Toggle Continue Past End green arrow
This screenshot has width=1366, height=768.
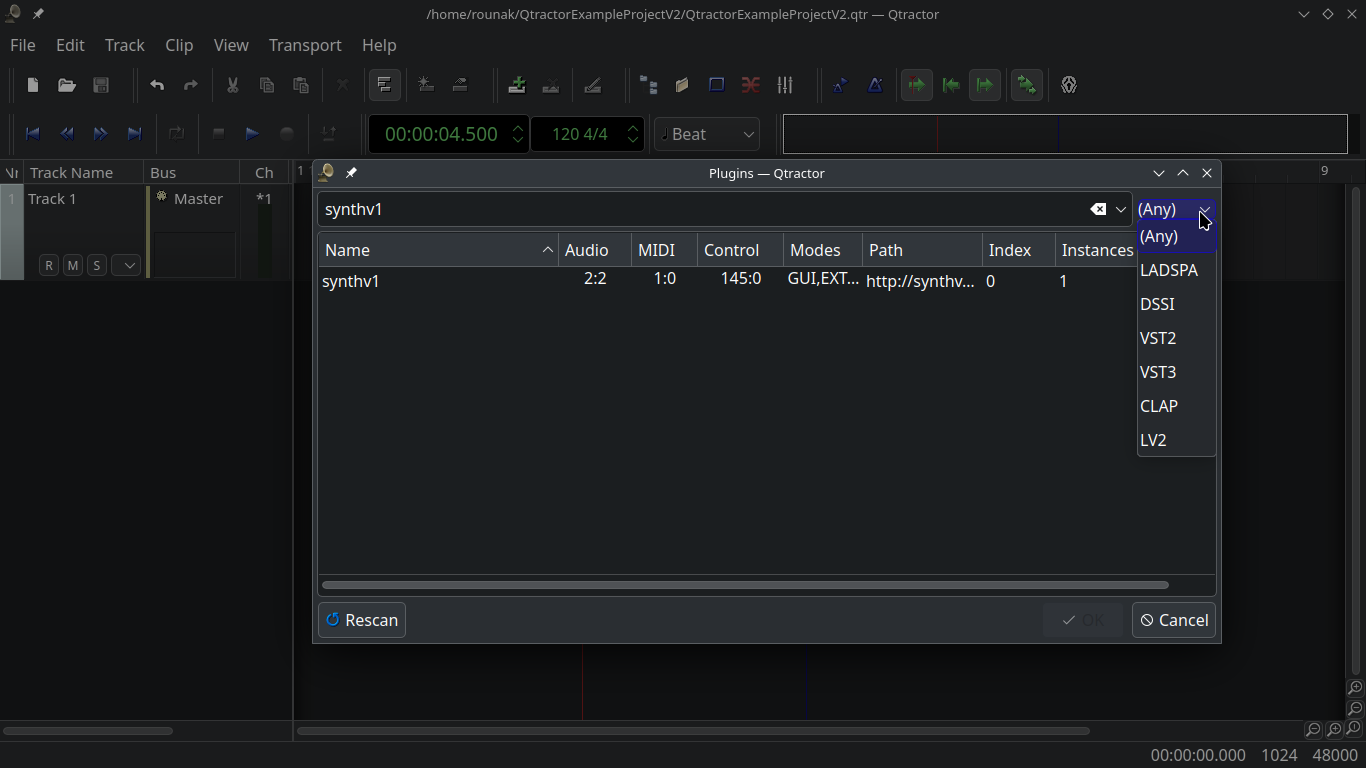pos(984,85)
